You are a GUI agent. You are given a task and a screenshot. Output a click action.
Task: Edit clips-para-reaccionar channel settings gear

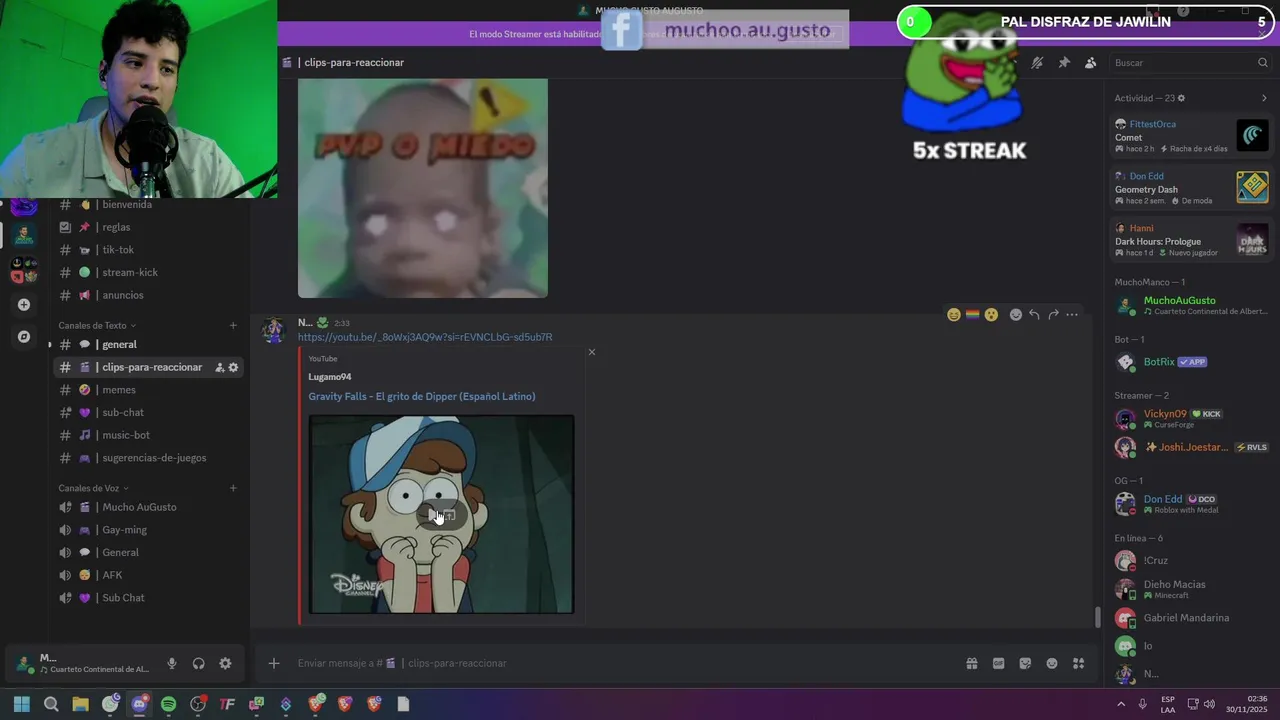[x=233, y=367]
